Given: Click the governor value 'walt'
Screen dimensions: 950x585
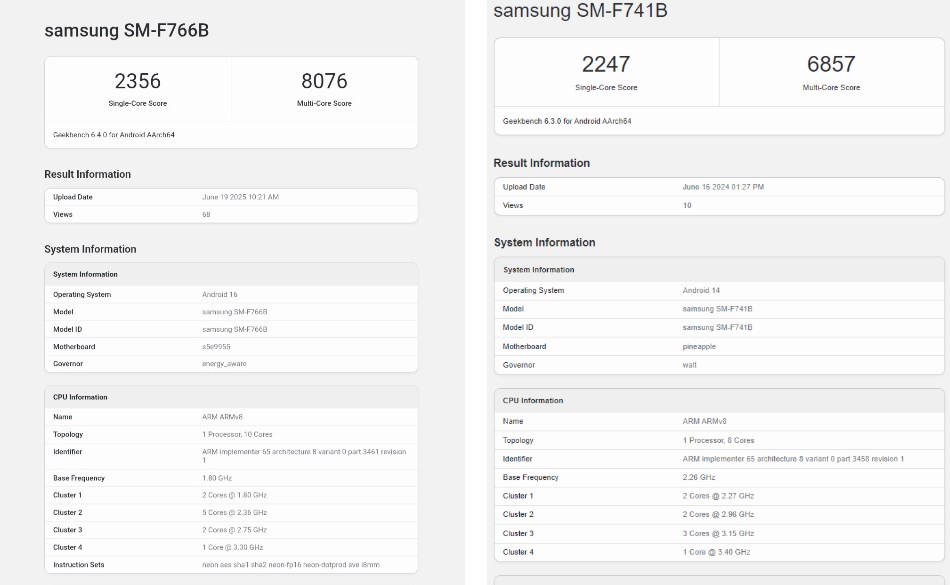Looking at the screenshot, I should pos(689,365).
